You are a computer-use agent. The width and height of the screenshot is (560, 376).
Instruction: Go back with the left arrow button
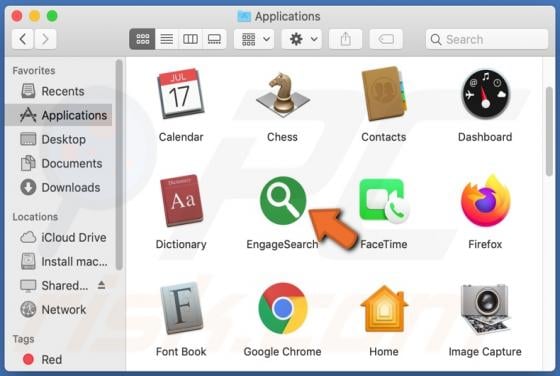23,39
